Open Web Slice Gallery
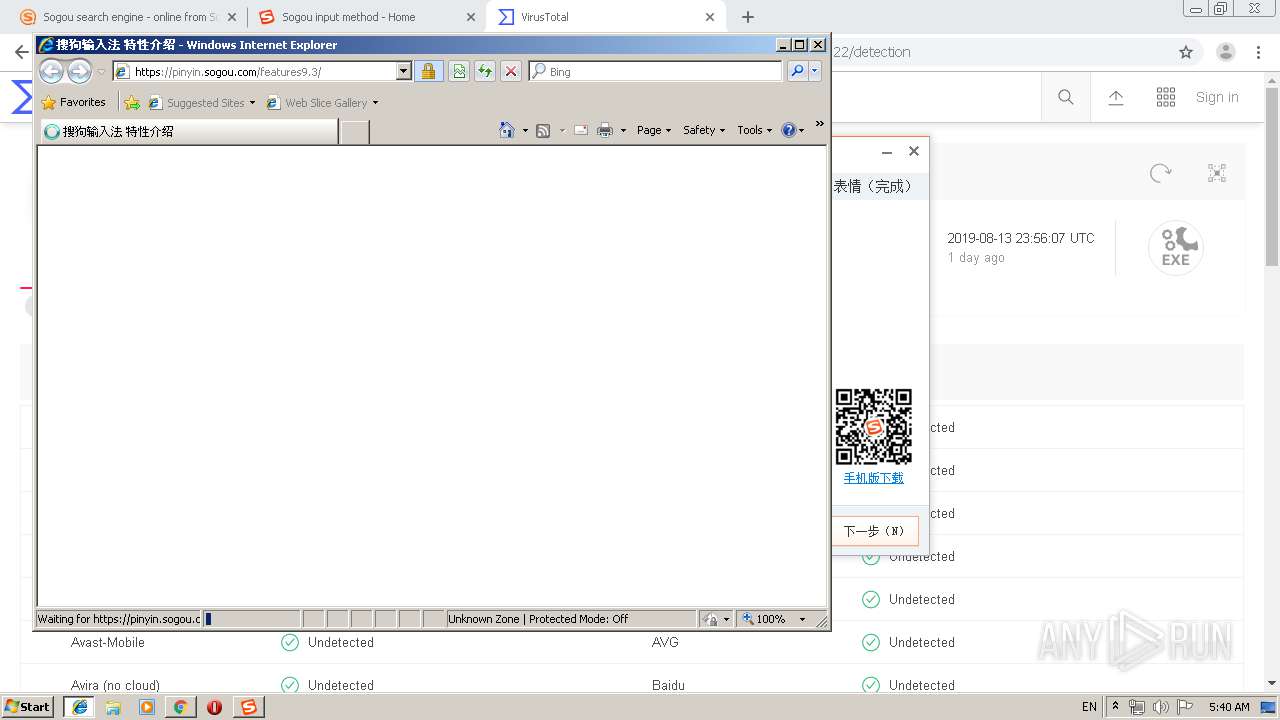 (322, 102)
